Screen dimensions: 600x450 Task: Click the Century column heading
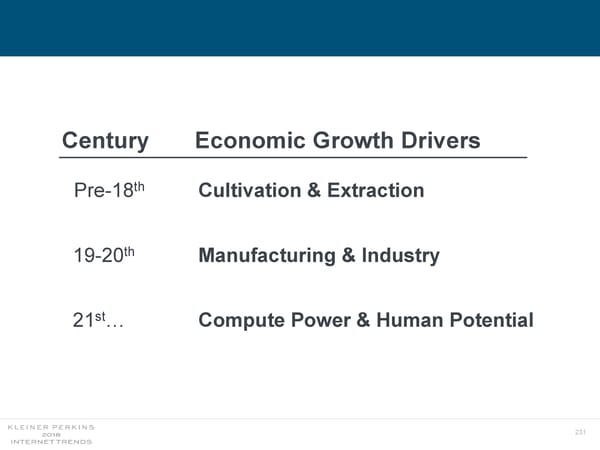click(104, 141)
